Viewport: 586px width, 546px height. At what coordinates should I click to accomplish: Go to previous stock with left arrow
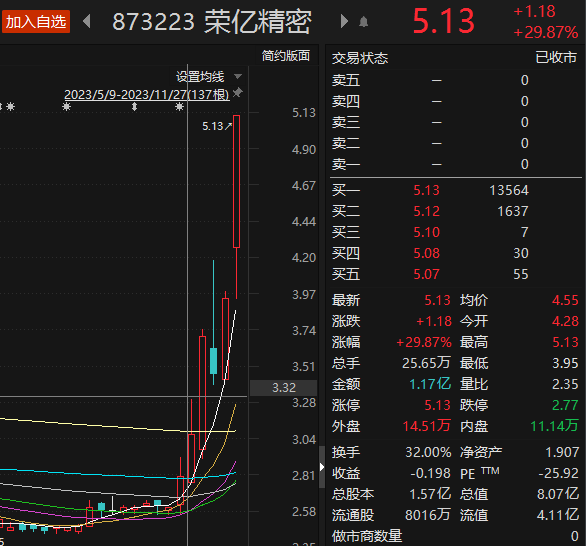click(x=87, y=21)
